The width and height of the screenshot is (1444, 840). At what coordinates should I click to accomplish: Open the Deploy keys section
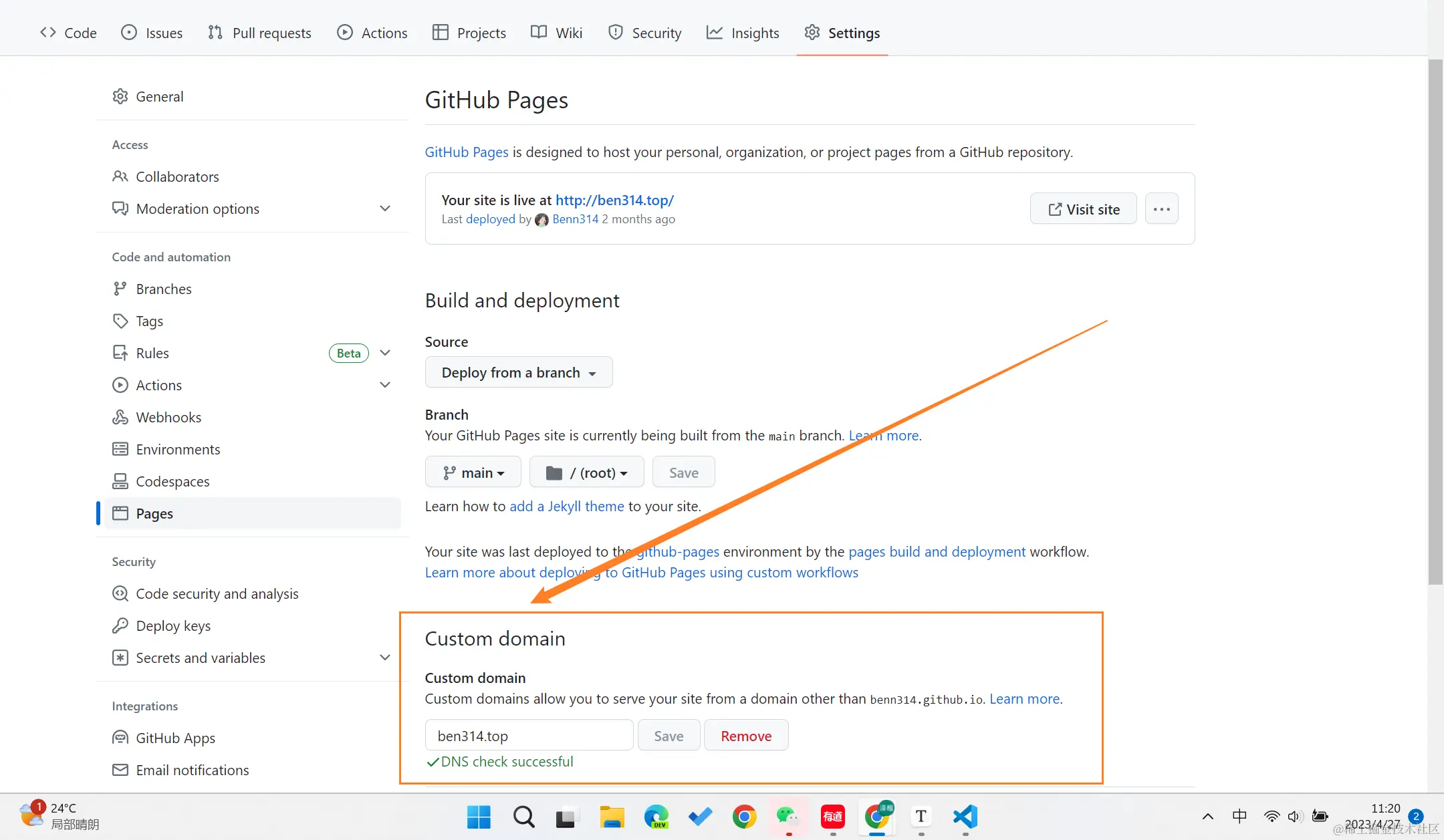pyautogui.click(x=172, y=625)
